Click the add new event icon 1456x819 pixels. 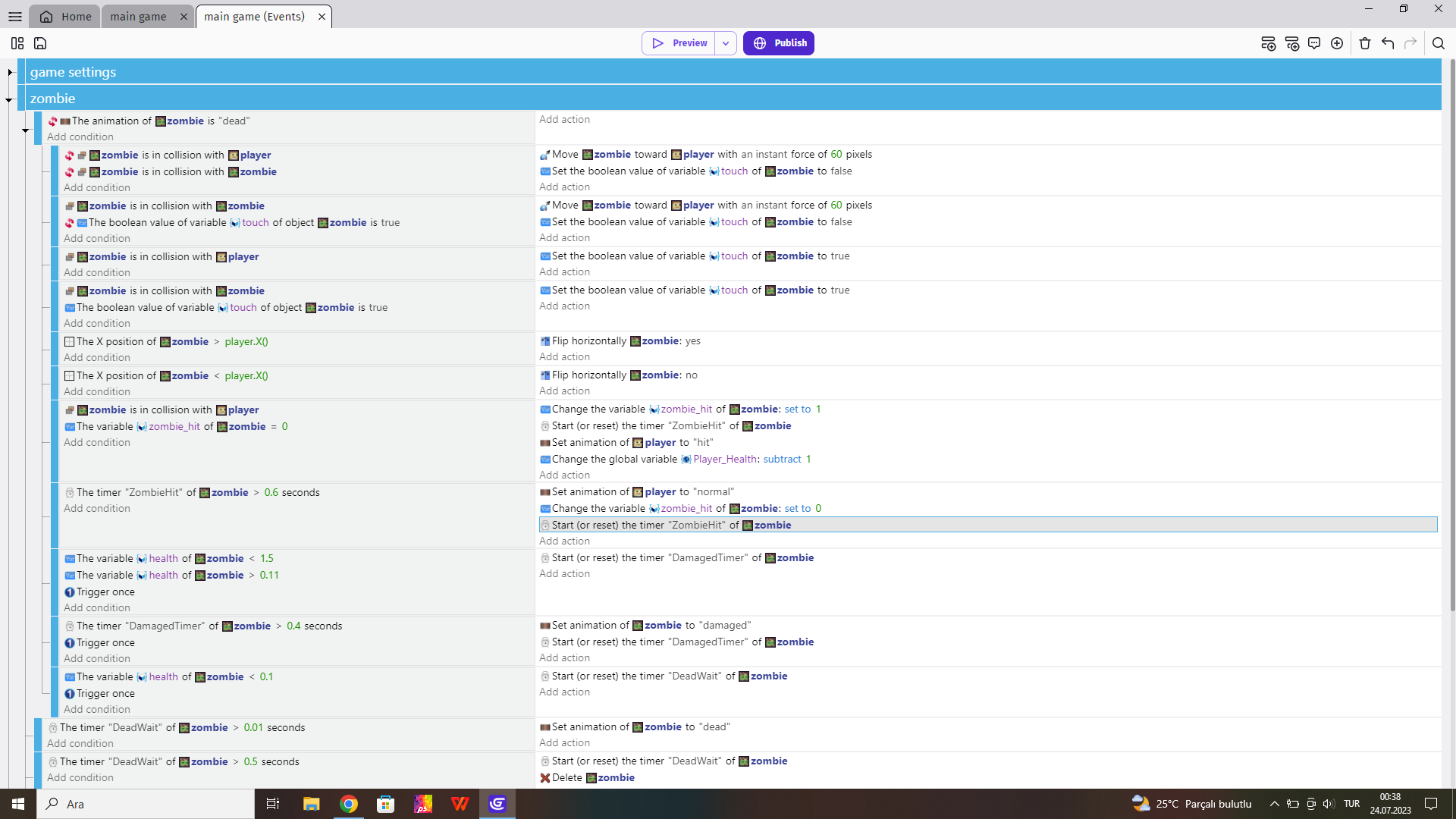[1268, 43]
